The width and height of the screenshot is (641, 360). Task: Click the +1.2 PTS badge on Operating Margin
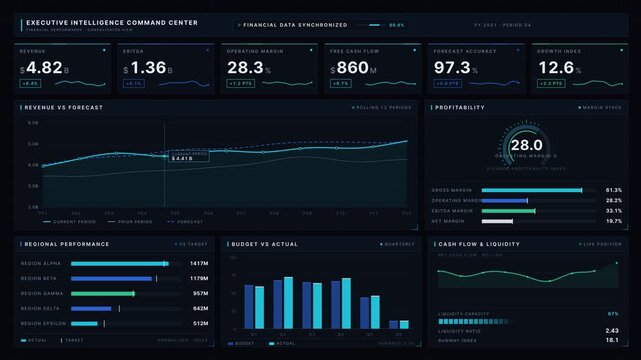(x=241, y=84)
